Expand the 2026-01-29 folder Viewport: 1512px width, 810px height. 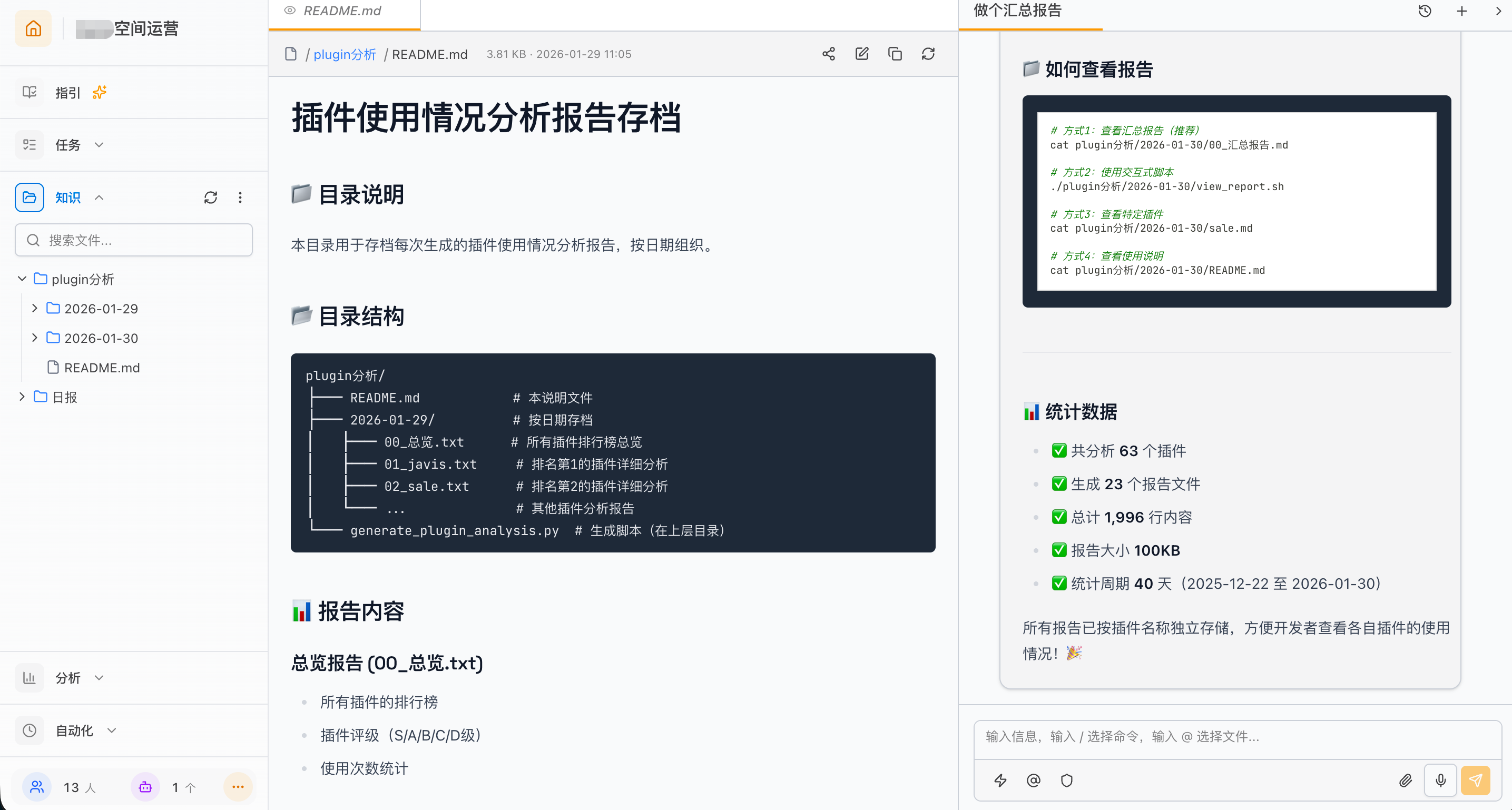34,308
